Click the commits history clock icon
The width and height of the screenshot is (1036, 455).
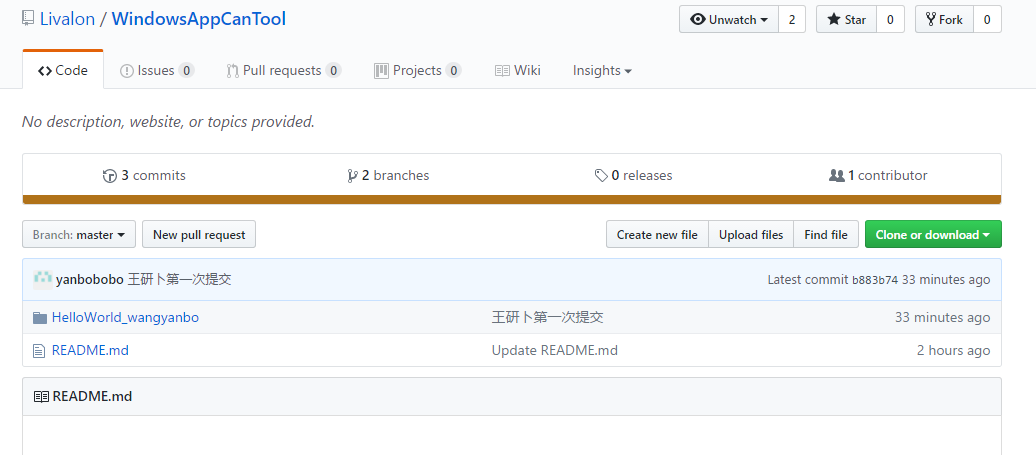tap(110, 176)
